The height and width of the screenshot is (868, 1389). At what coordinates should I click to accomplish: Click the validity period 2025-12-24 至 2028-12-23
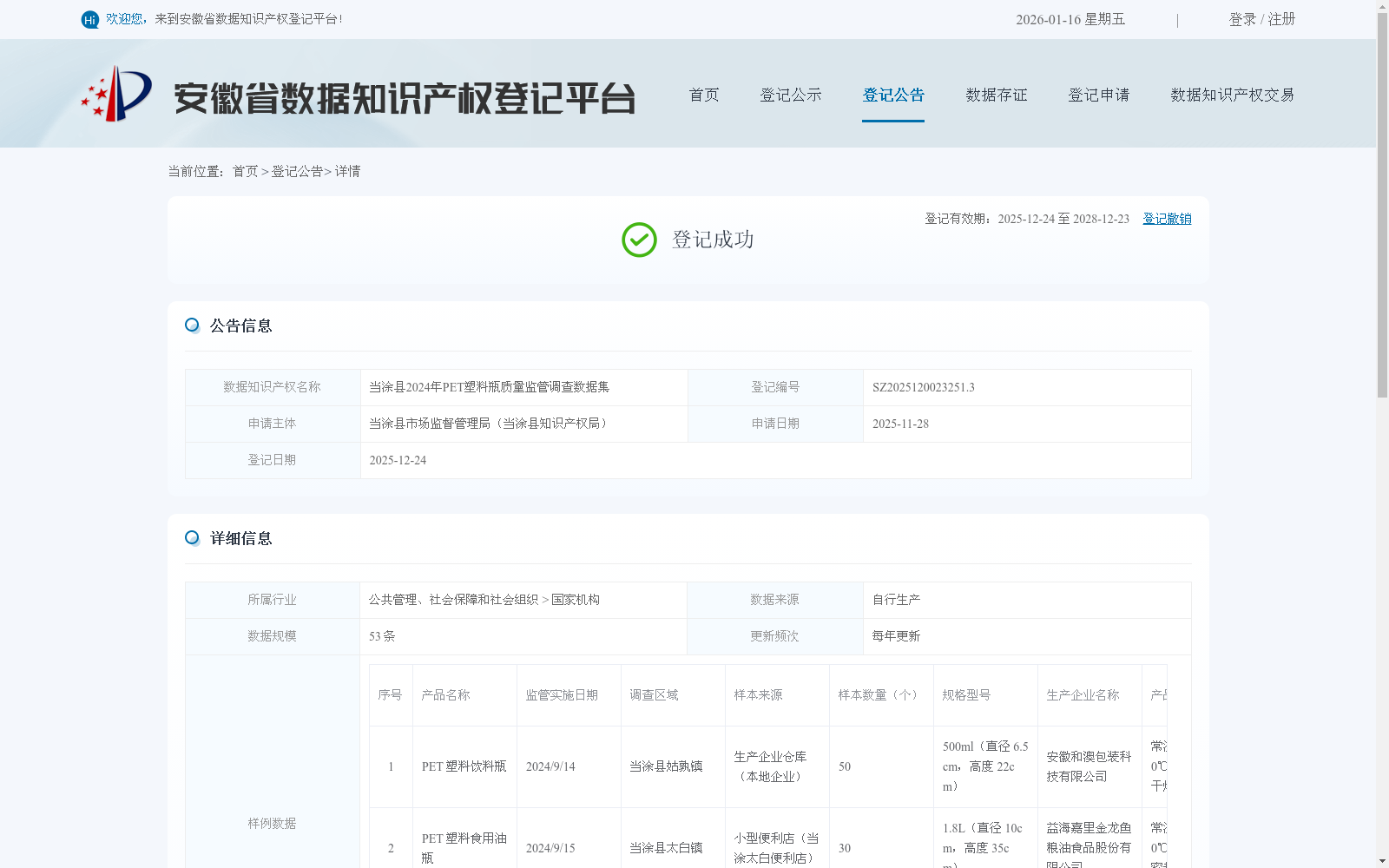point(1063,219)
